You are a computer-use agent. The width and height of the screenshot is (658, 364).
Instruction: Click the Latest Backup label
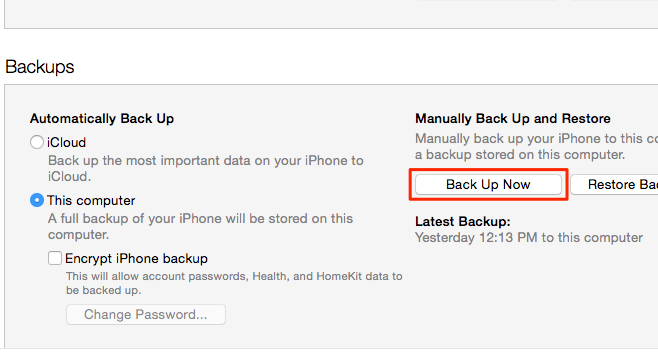463,222
